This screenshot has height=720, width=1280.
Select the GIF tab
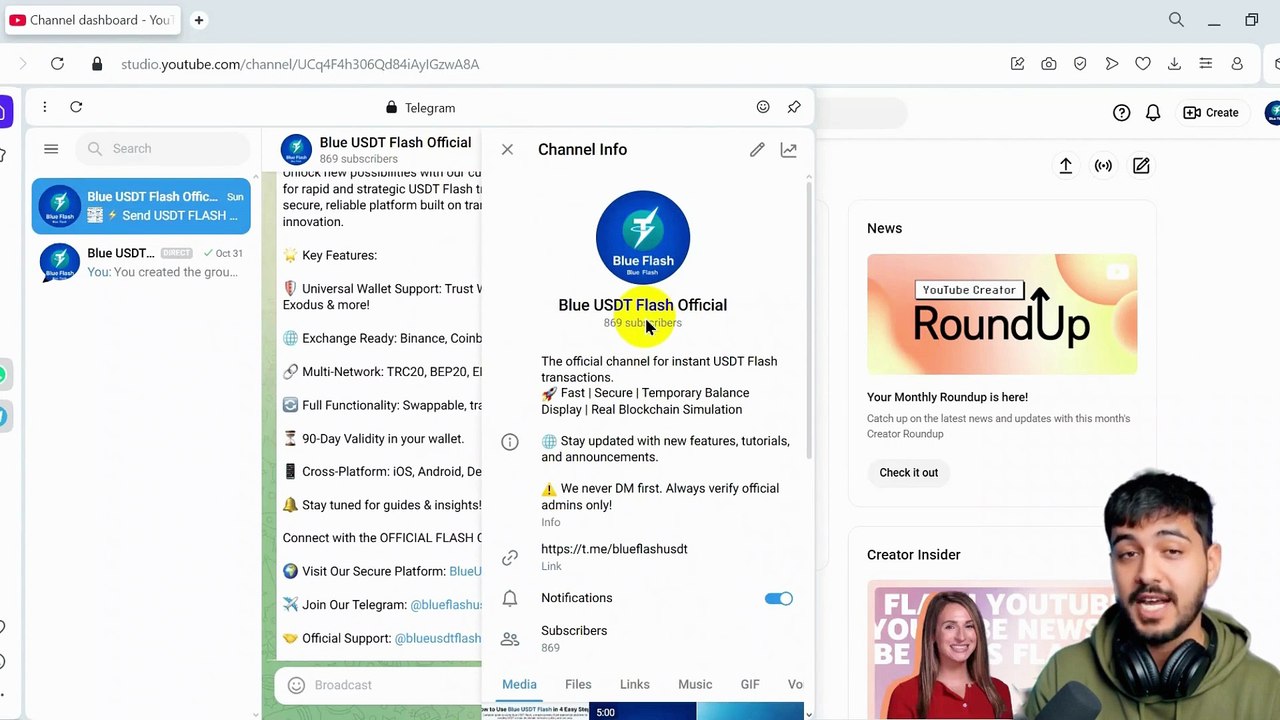pos(750,684)
